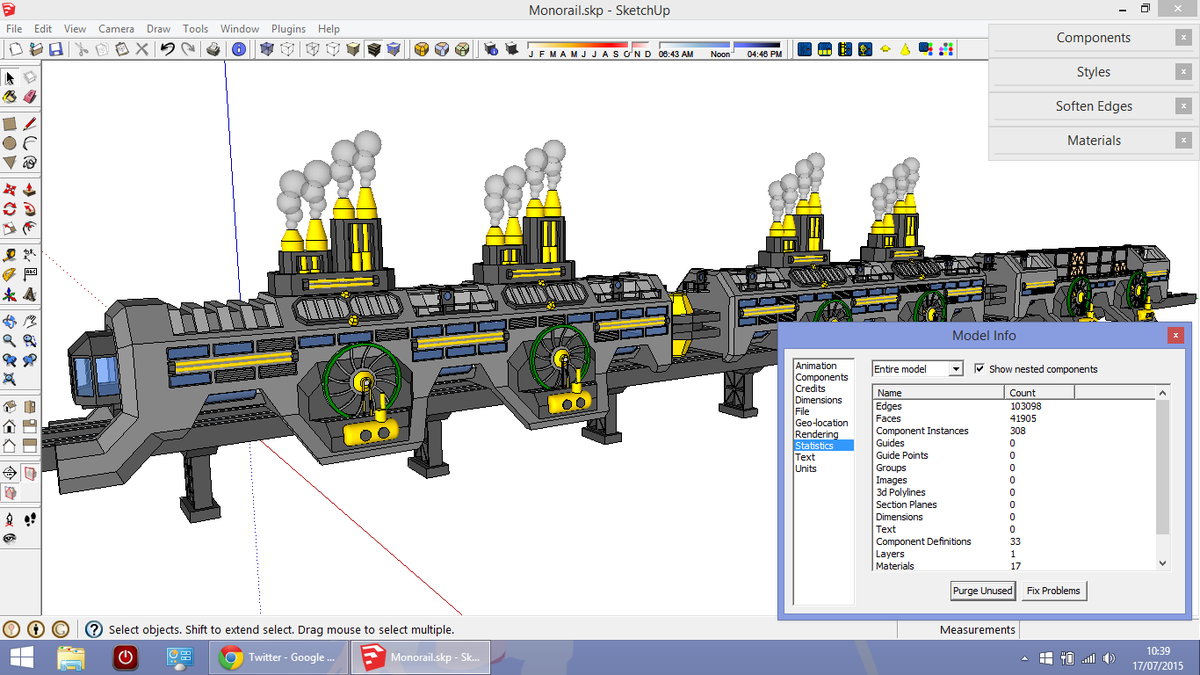Click the shadow date month slider
The height and width of the screenshot is (675, 1200).
tap(590, 46)
